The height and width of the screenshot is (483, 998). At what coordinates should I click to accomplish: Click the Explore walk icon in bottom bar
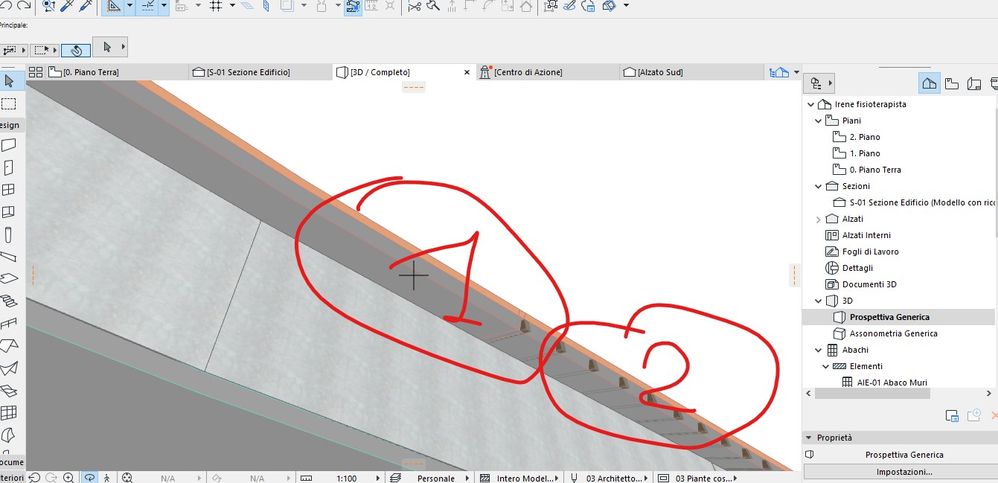[107, 477]
